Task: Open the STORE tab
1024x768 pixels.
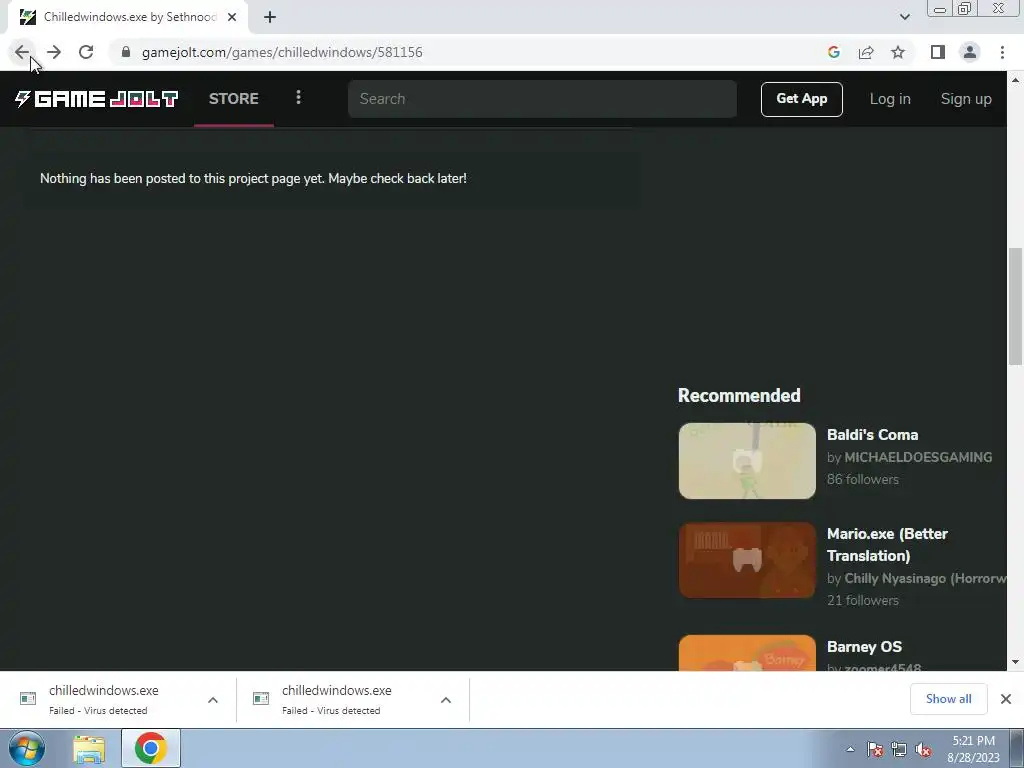Action: click(x=234, y=99)
